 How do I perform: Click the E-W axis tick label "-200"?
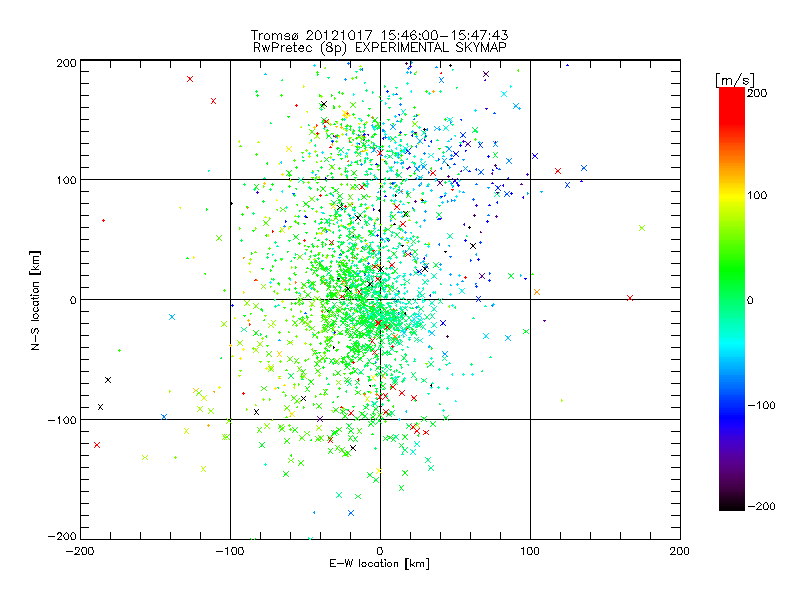click(80, 551)
